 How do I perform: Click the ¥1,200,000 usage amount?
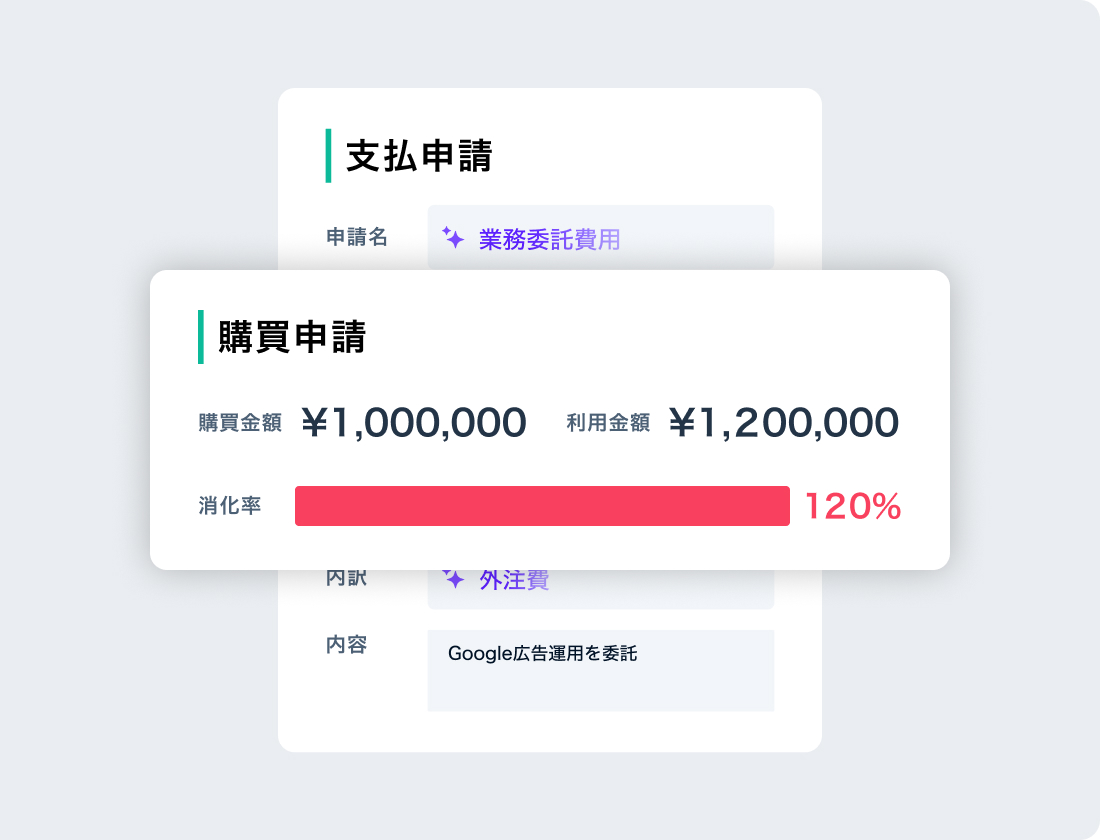pos(784,423)
